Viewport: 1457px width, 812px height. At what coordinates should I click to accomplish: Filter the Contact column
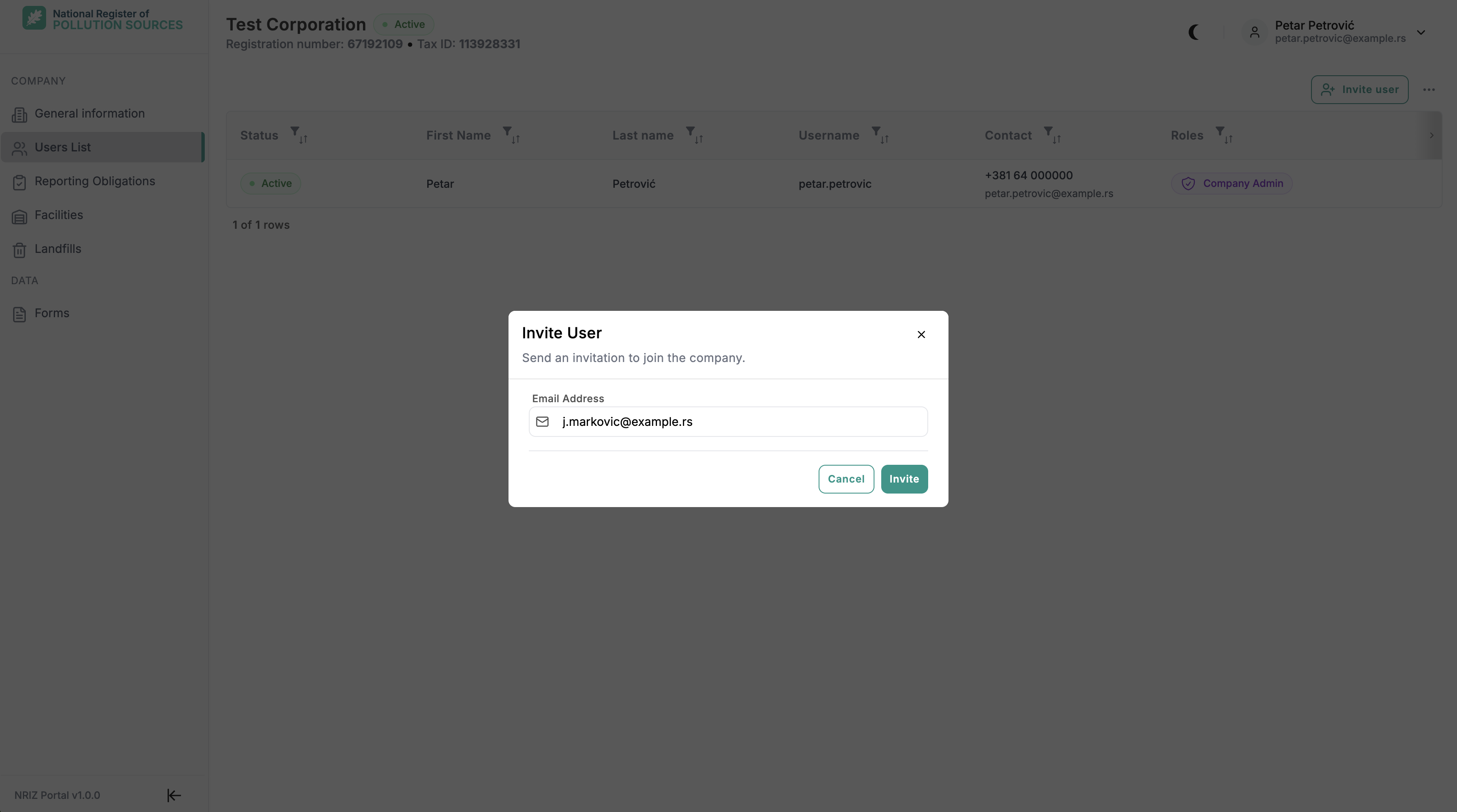[x=1048, y=131]
